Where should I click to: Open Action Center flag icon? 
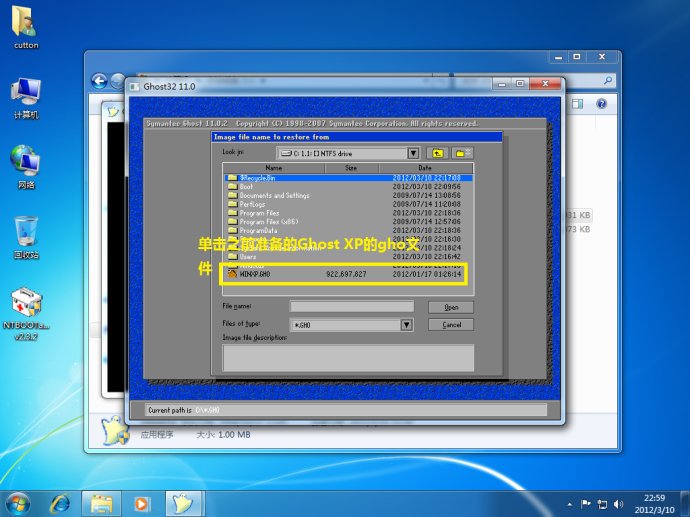point(586,504)
